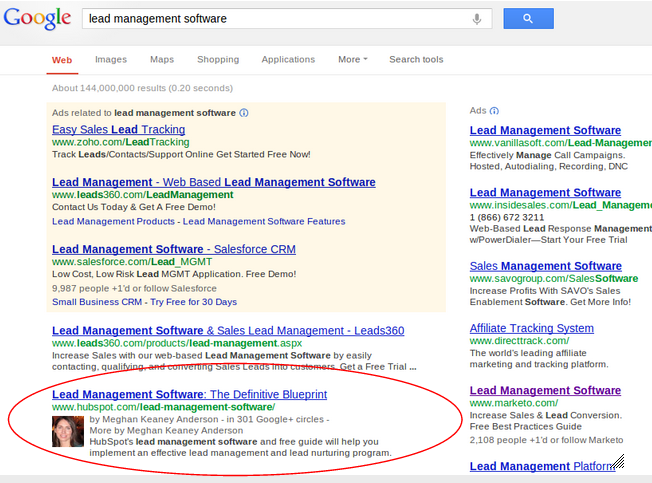This screenshot has height=483, width=652.
Task: Click '9,987 people +1'd or follow Salesforce'
Action: 134,288
